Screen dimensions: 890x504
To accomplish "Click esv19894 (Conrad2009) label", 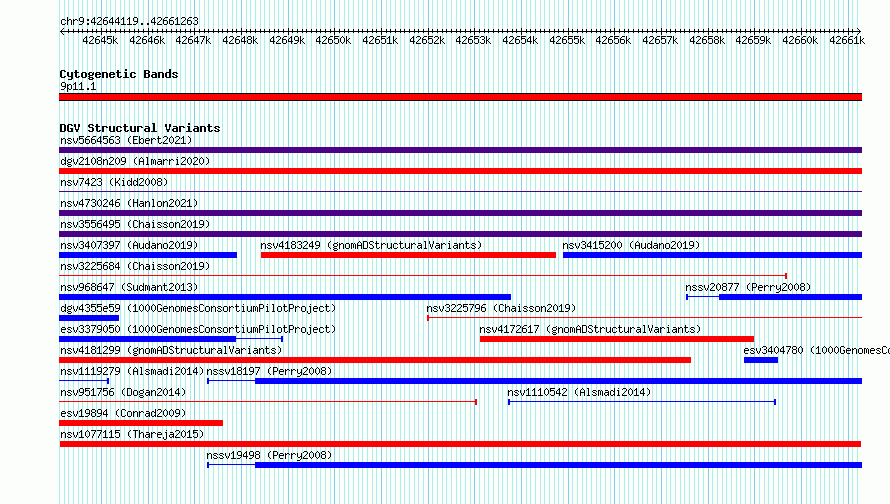I will 123,413.
